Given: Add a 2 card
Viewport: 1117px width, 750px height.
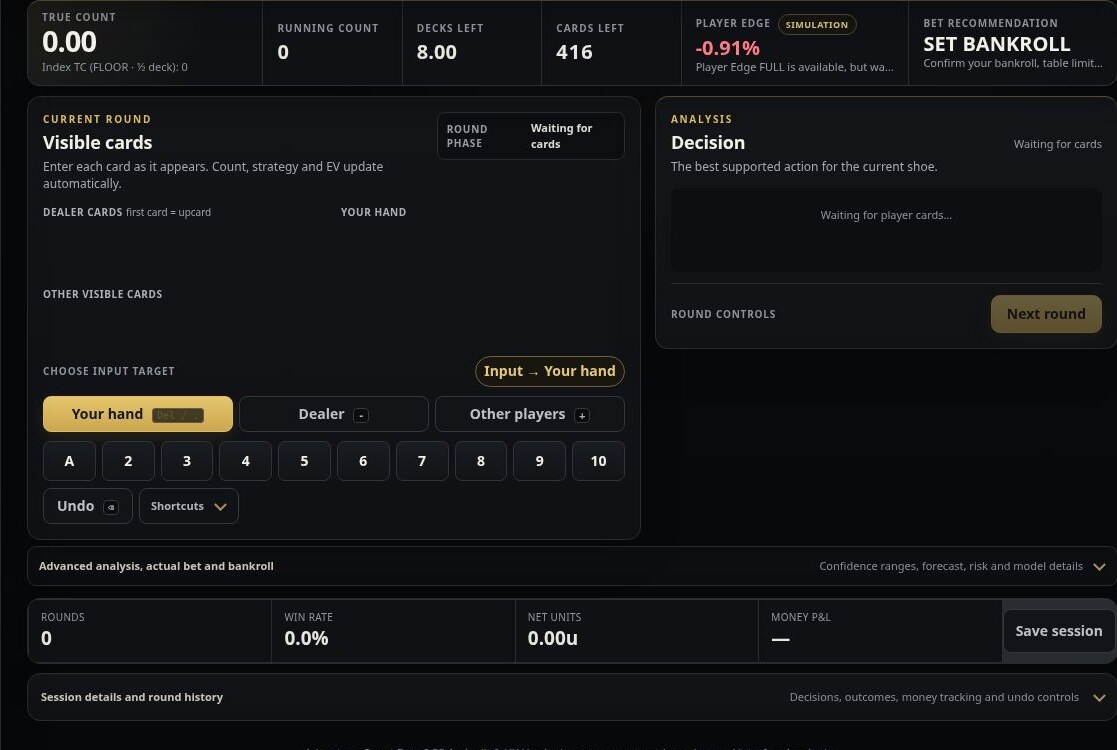Looking at the screenshot, I should click(x=128, y=461).
